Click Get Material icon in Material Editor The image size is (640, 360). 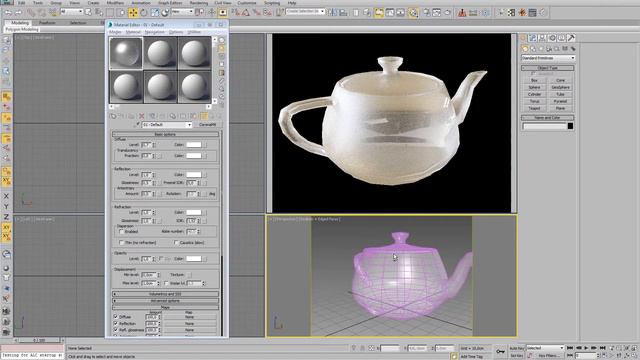(113, 116)
